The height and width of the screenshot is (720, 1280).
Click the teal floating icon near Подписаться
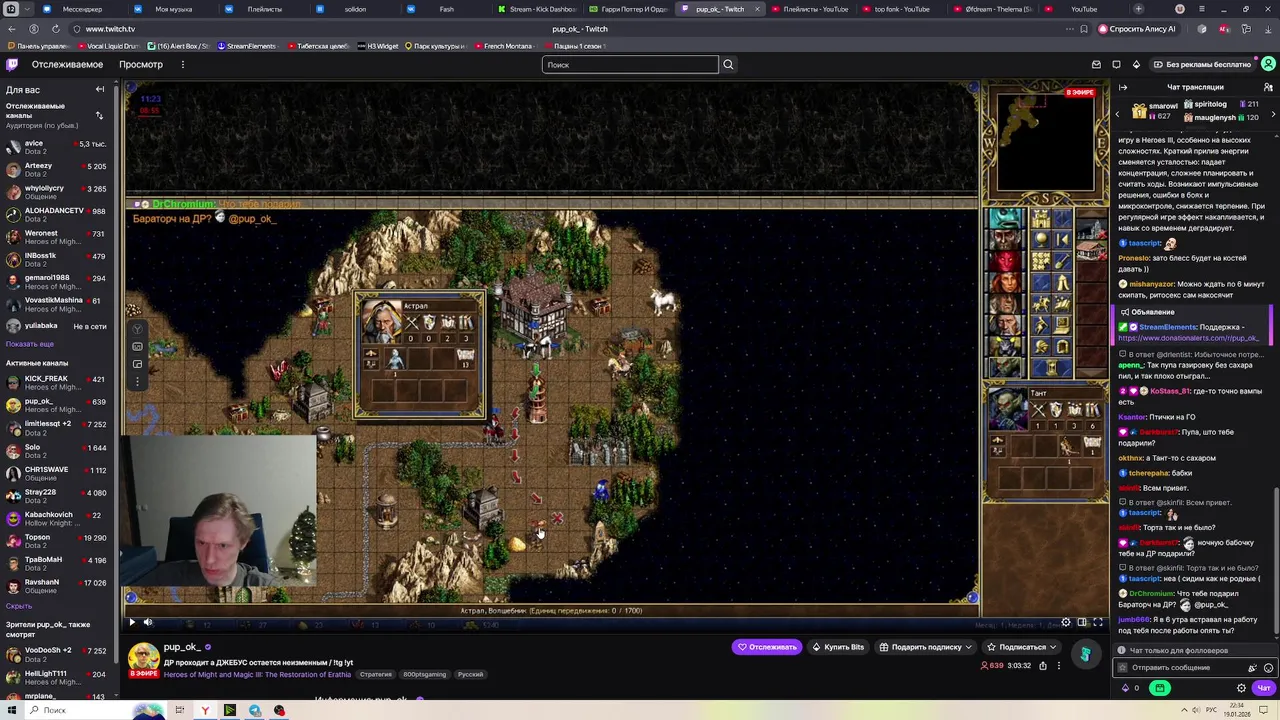[1085, 654]
